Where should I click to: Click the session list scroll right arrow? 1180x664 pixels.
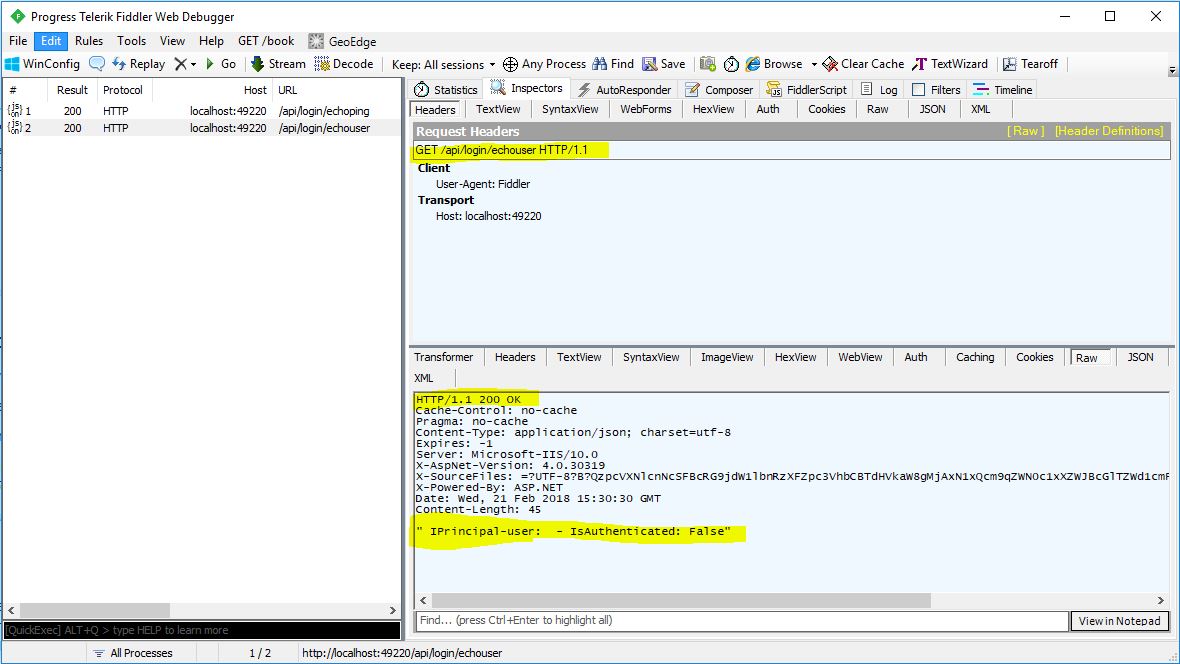point(393,610)
